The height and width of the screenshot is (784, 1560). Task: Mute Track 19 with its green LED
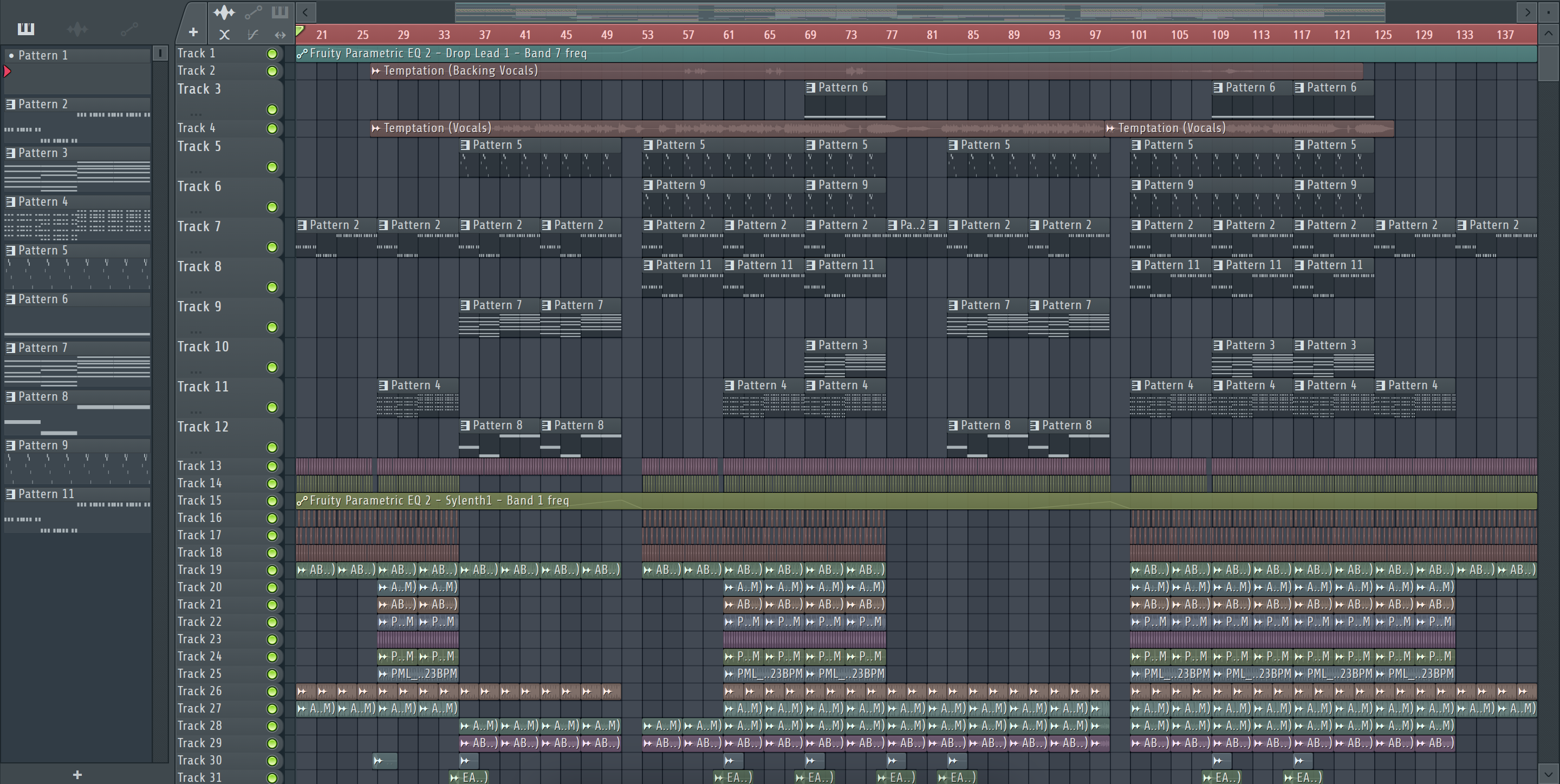pos(272,570)
